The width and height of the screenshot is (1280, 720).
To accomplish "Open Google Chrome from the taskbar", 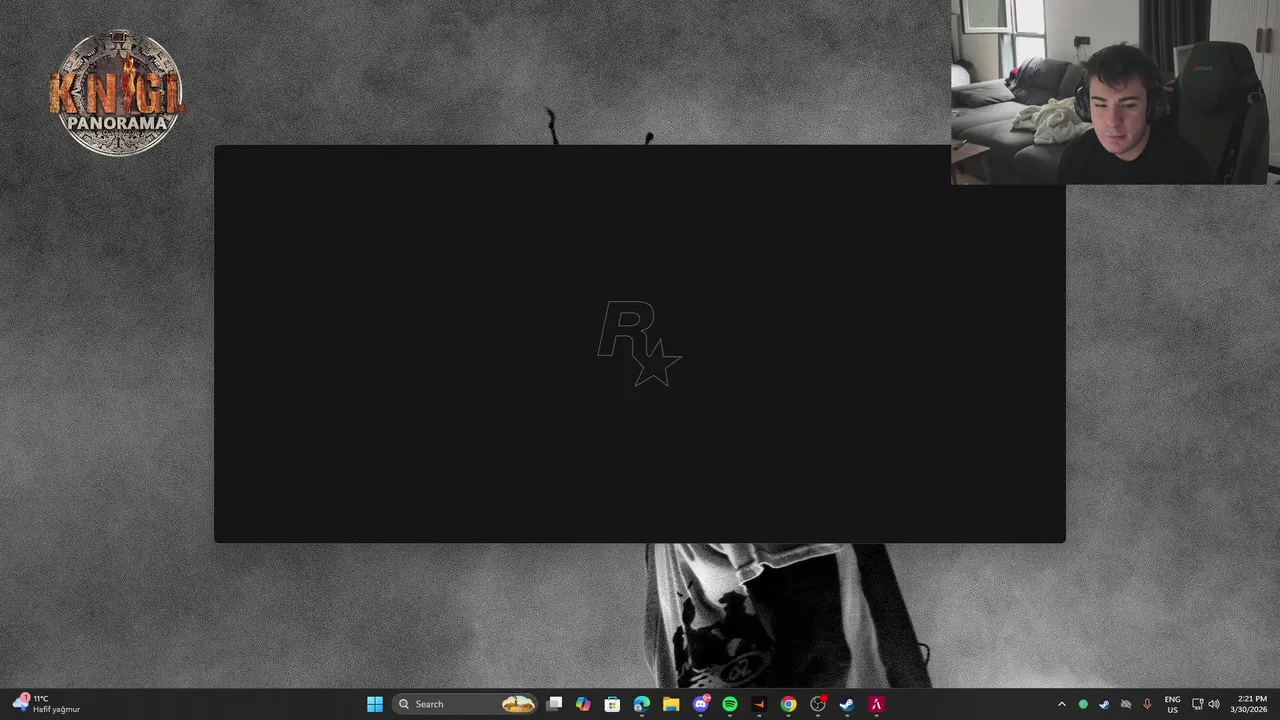I will click(788, 704).
